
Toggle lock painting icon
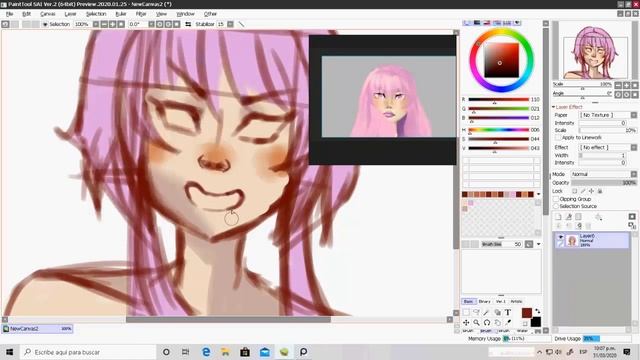tap(583, 191)
